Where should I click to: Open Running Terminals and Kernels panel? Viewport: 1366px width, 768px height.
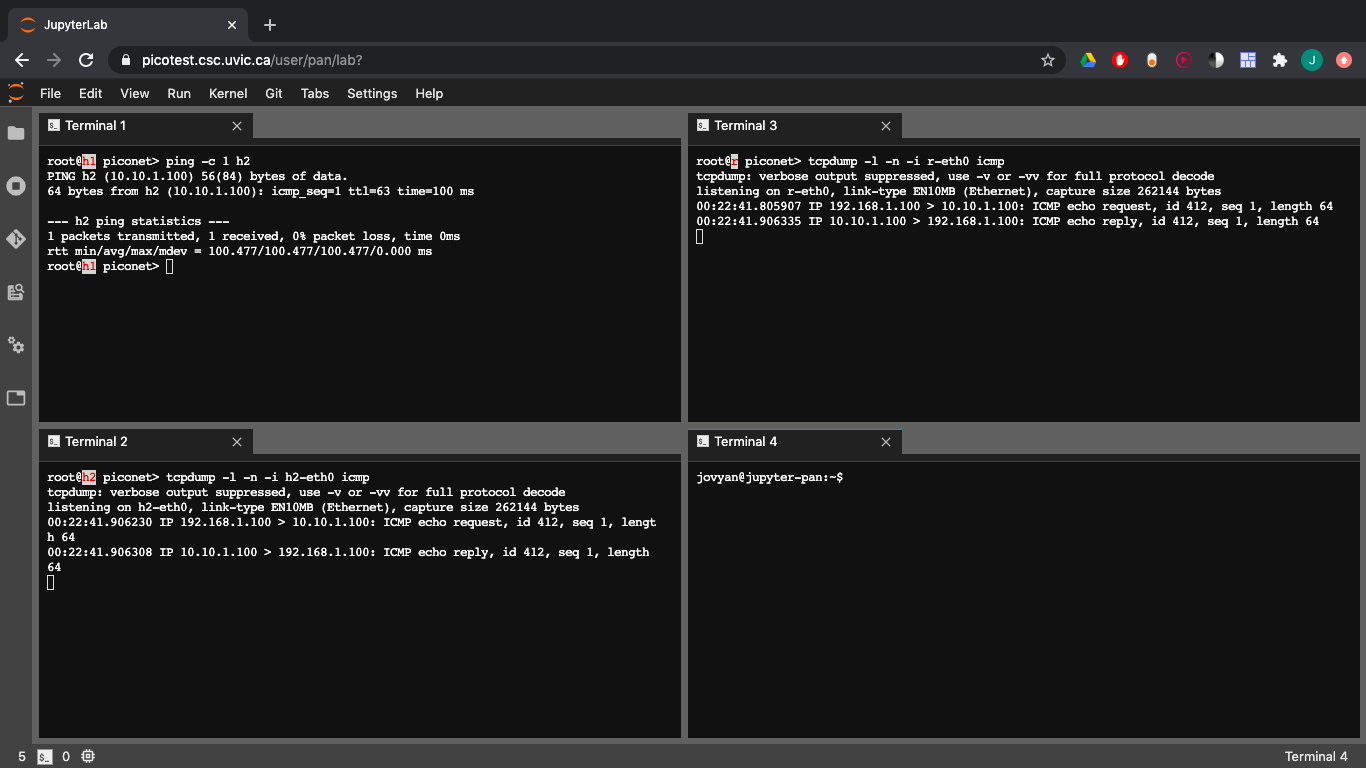(x=16, y=186)
